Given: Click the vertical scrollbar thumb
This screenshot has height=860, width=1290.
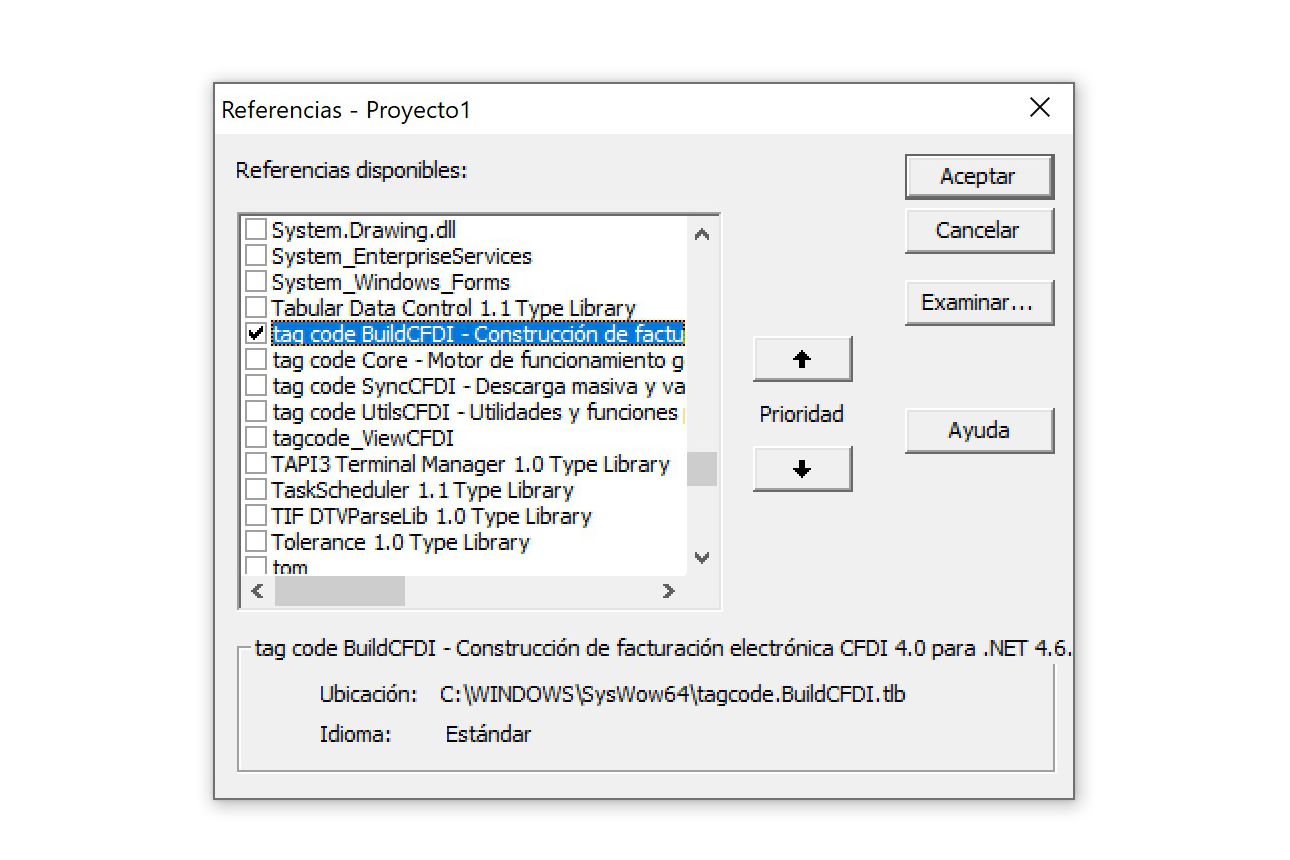Looking at the screenshot, I should 702,468.
